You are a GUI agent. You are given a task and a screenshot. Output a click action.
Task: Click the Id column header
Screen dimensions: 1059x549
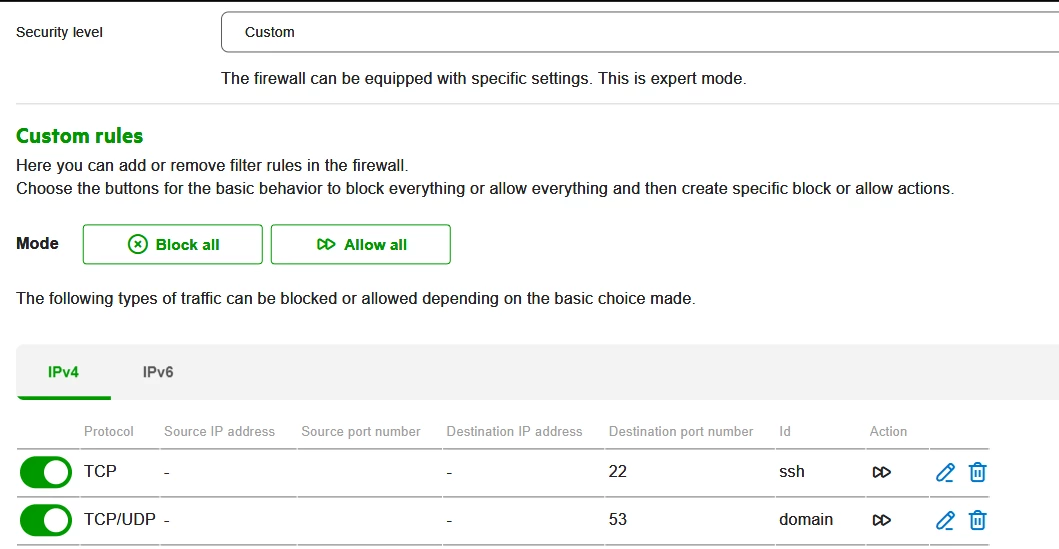coord(785,432)
